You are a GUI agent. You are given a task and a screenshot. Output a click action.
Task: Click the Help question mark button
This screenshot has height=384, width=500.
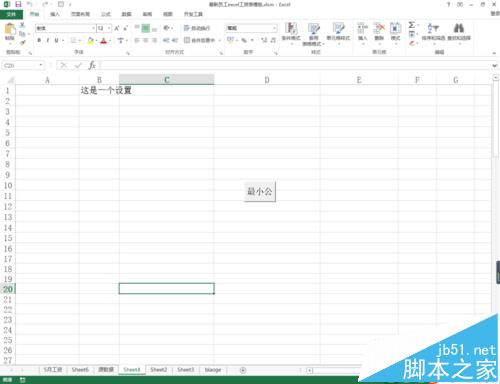click(449, 4)
